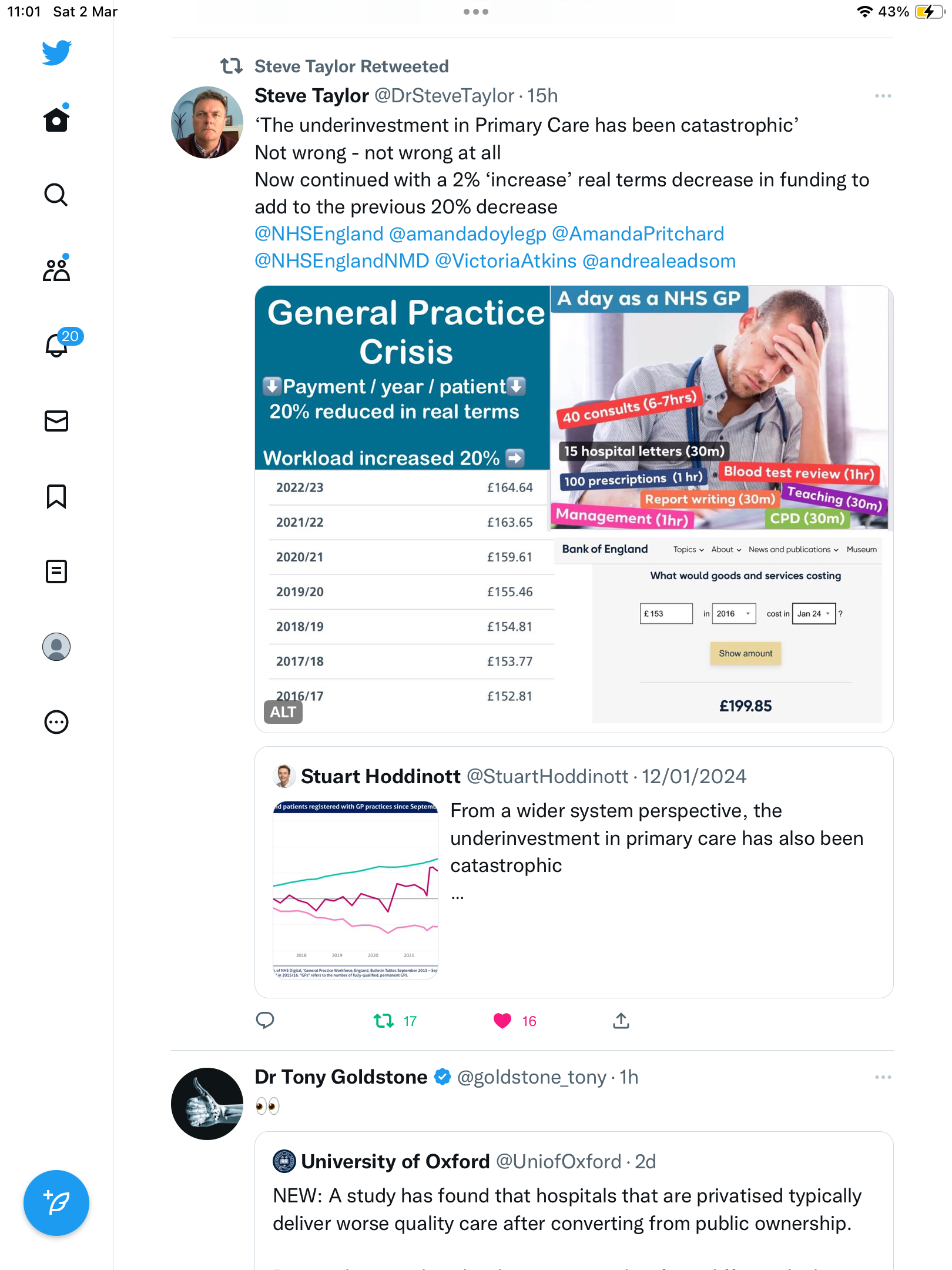Image resolution: width=952 pixels, height=1270 pixels.
Task: Open more options on Steve Taylor's tweet
Action: click(x=883, y=96)
